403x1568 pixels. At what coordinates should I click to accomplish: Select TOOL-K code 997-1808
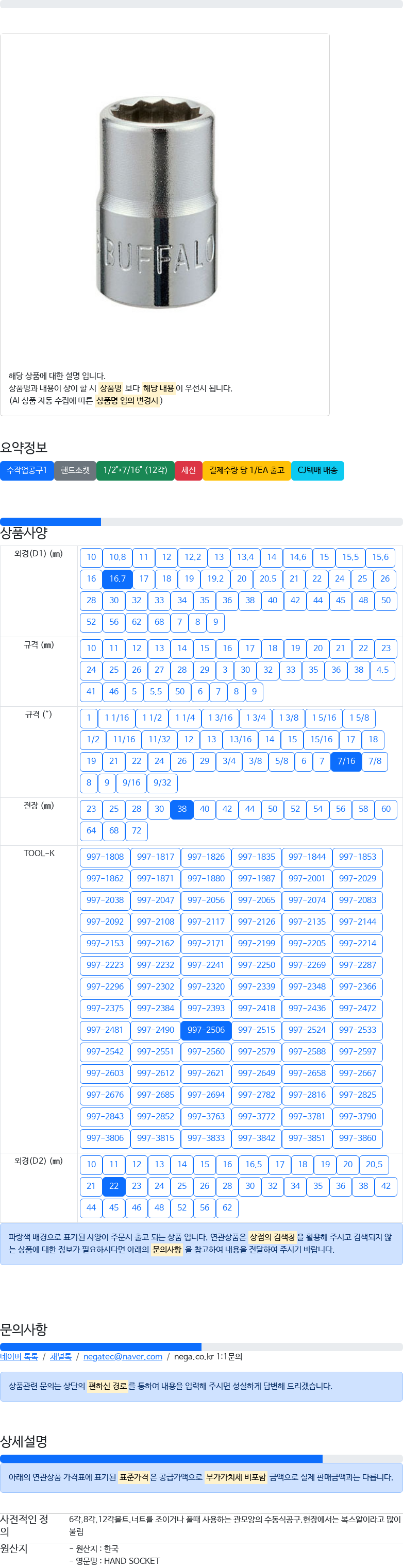tap(105, 857)
